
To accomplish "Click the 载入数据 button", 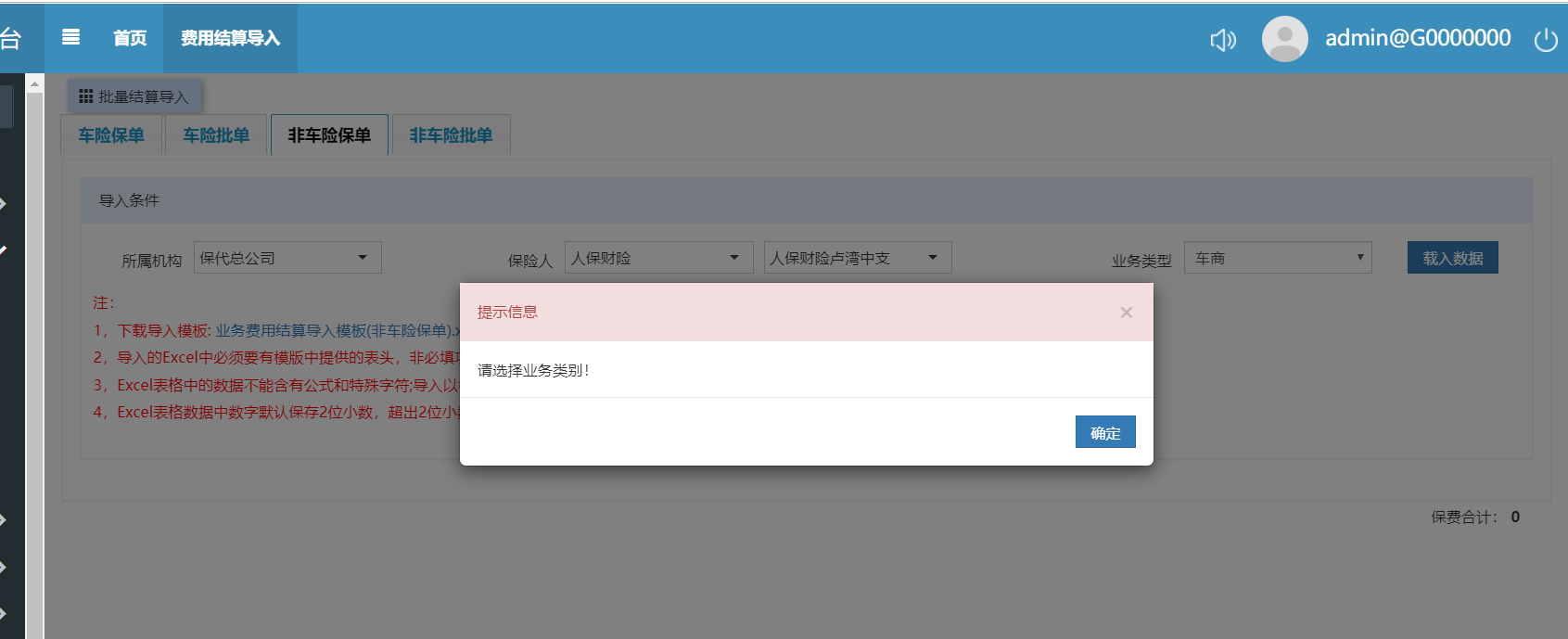I will 1452,258.
